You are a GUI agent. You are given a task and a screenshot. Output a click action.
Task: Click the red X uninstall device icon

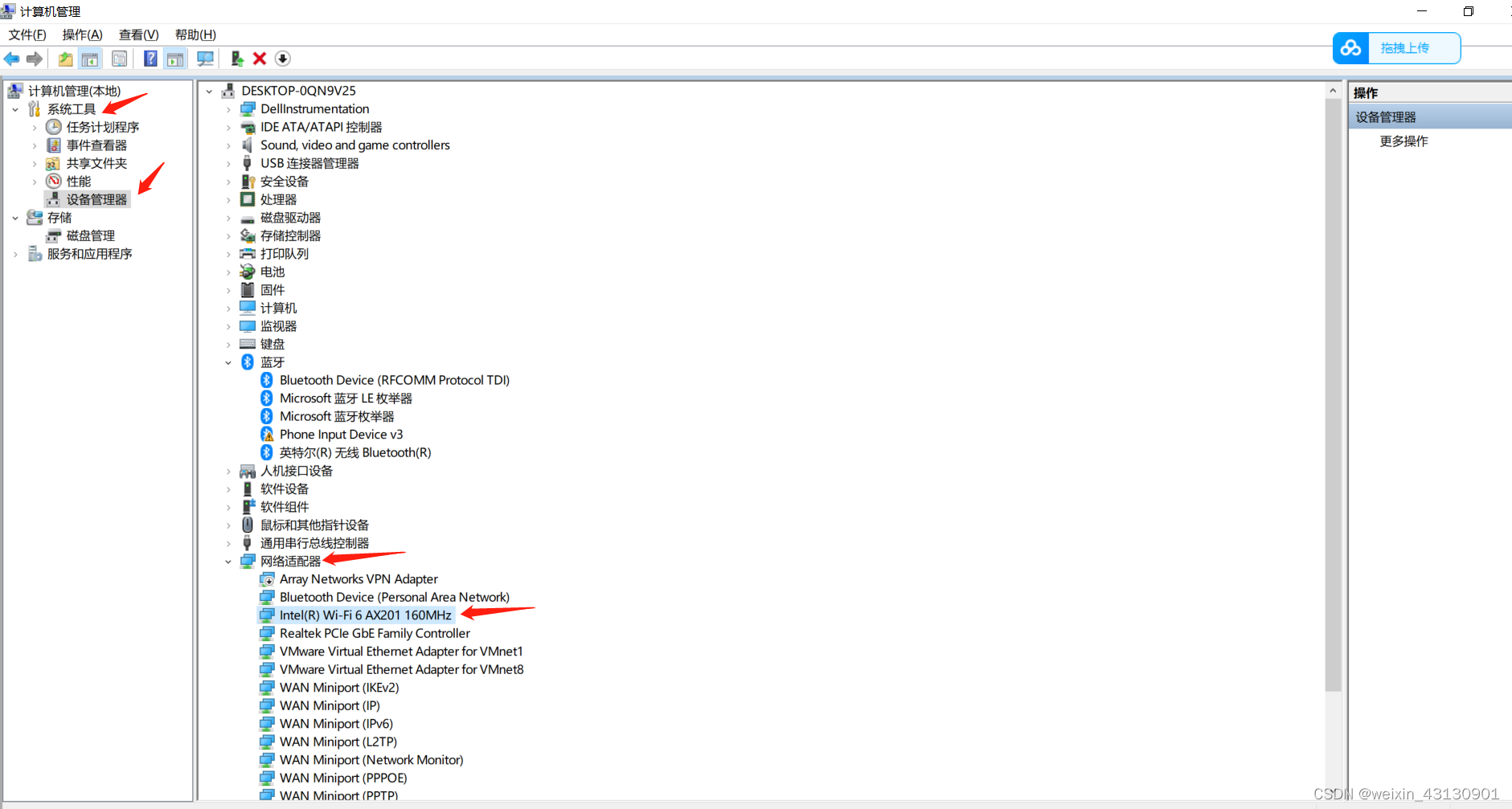click(x=260, y=59)
